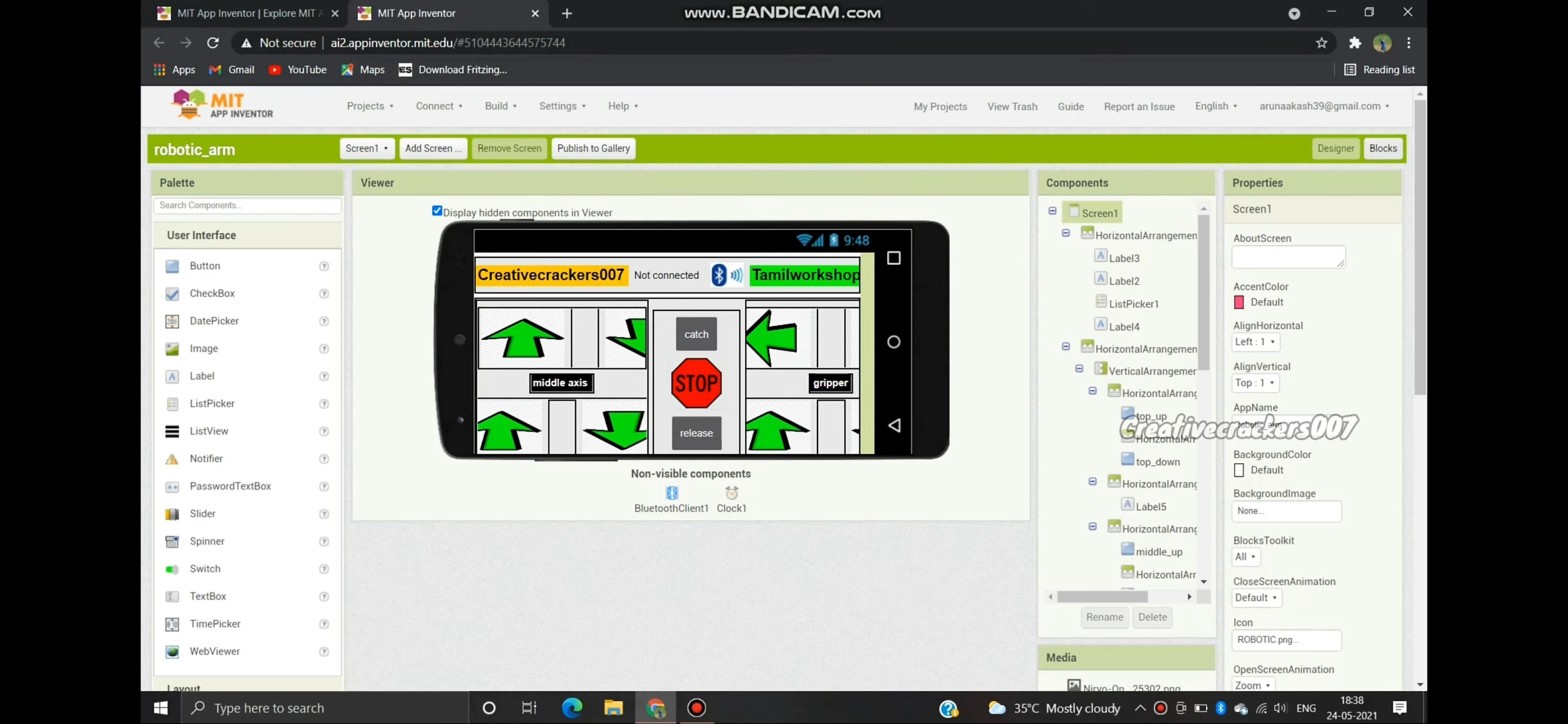The image size is (1568, 724).
Task: Switch to the Blocks editor
Action: pyautogui.click(x=1383, y=148)
